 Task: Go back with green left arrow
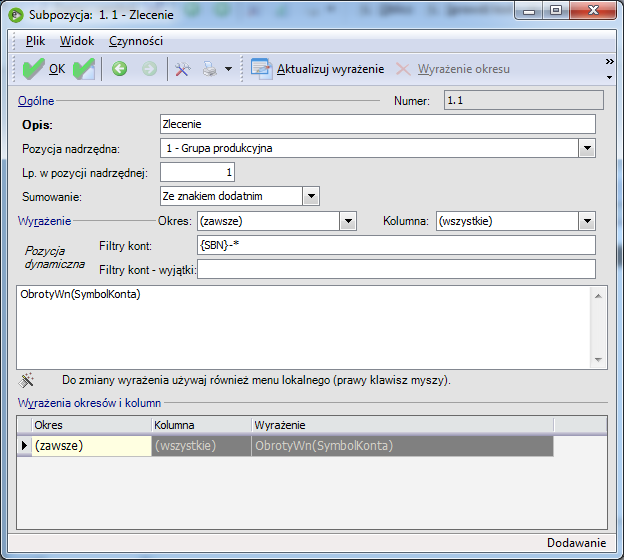119,69
